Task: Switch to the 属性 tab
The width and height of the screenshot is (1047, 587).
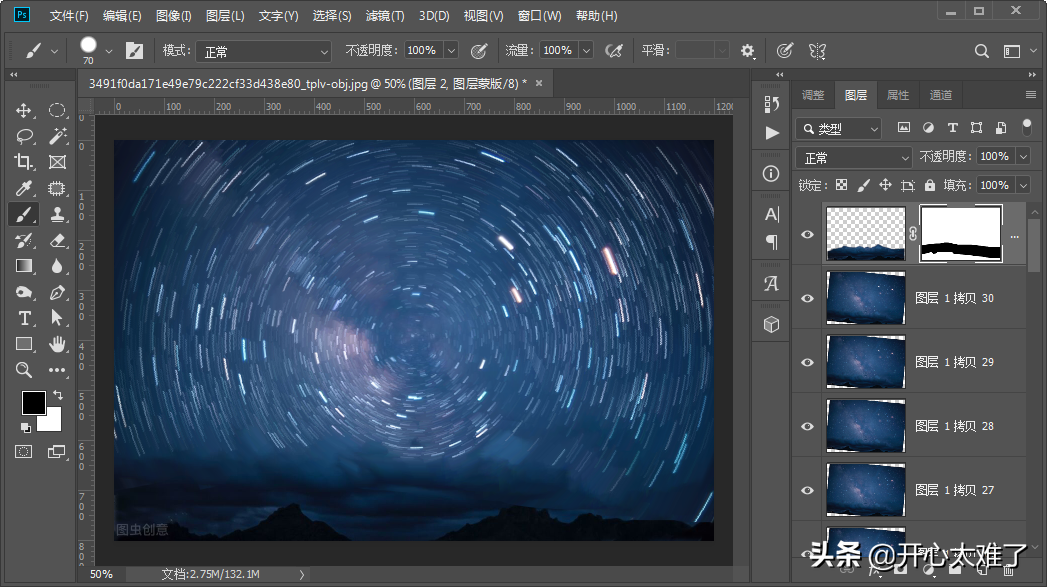Action: pos(897,95)
